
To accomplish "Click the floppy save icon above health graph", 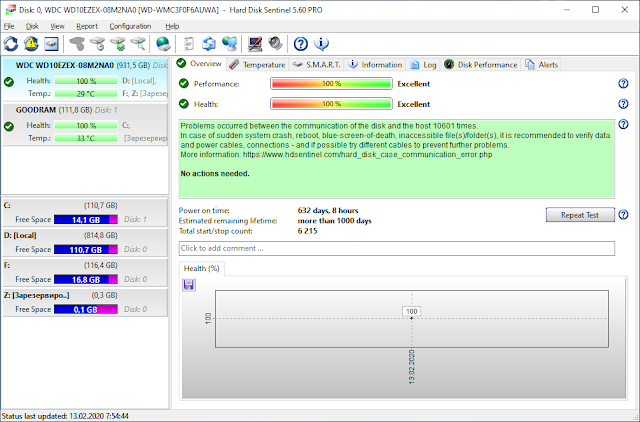I will [189, 285].
